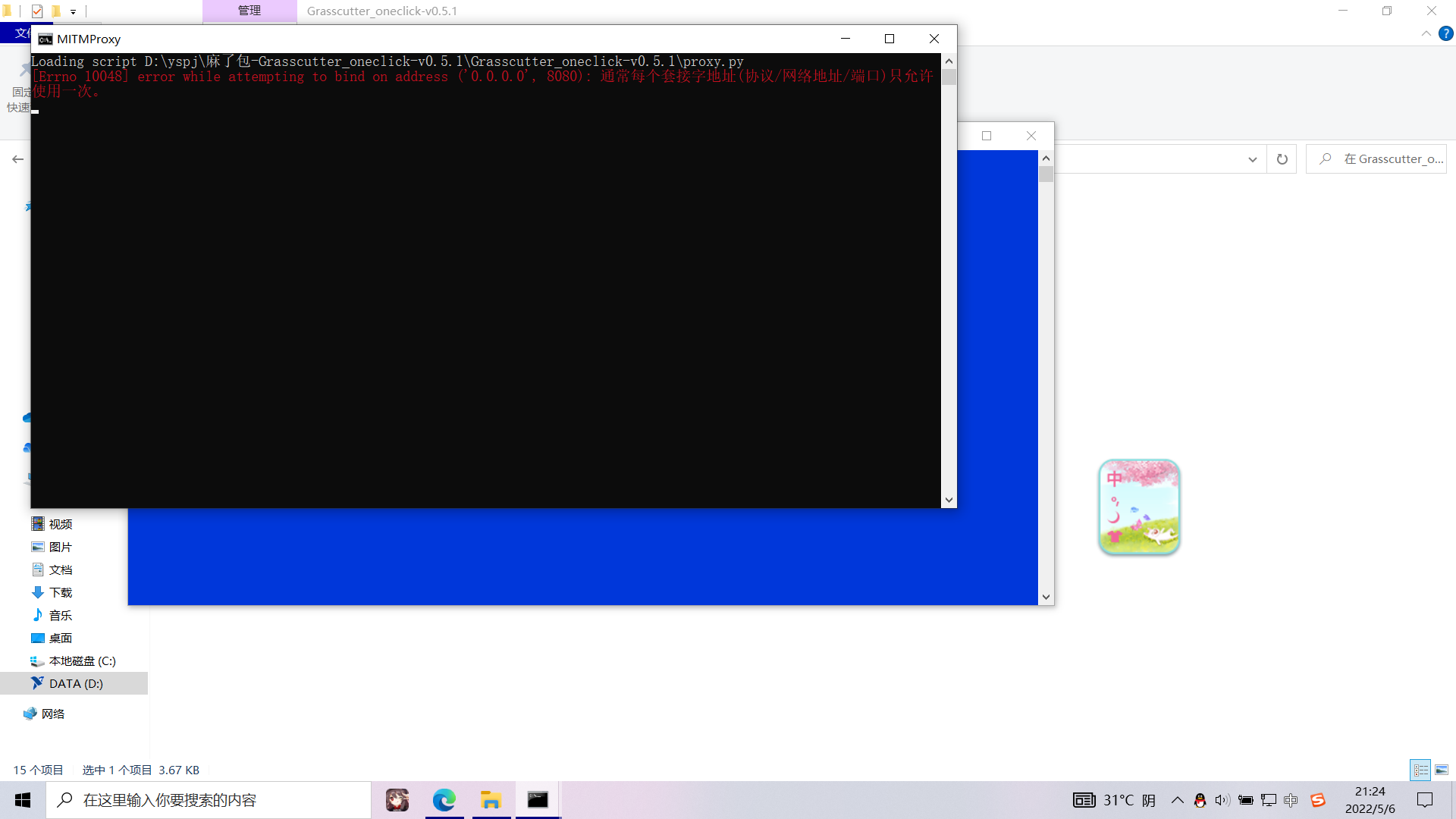
Task: Click the floating cherry blossom input widget
Action: [1139, 507]
